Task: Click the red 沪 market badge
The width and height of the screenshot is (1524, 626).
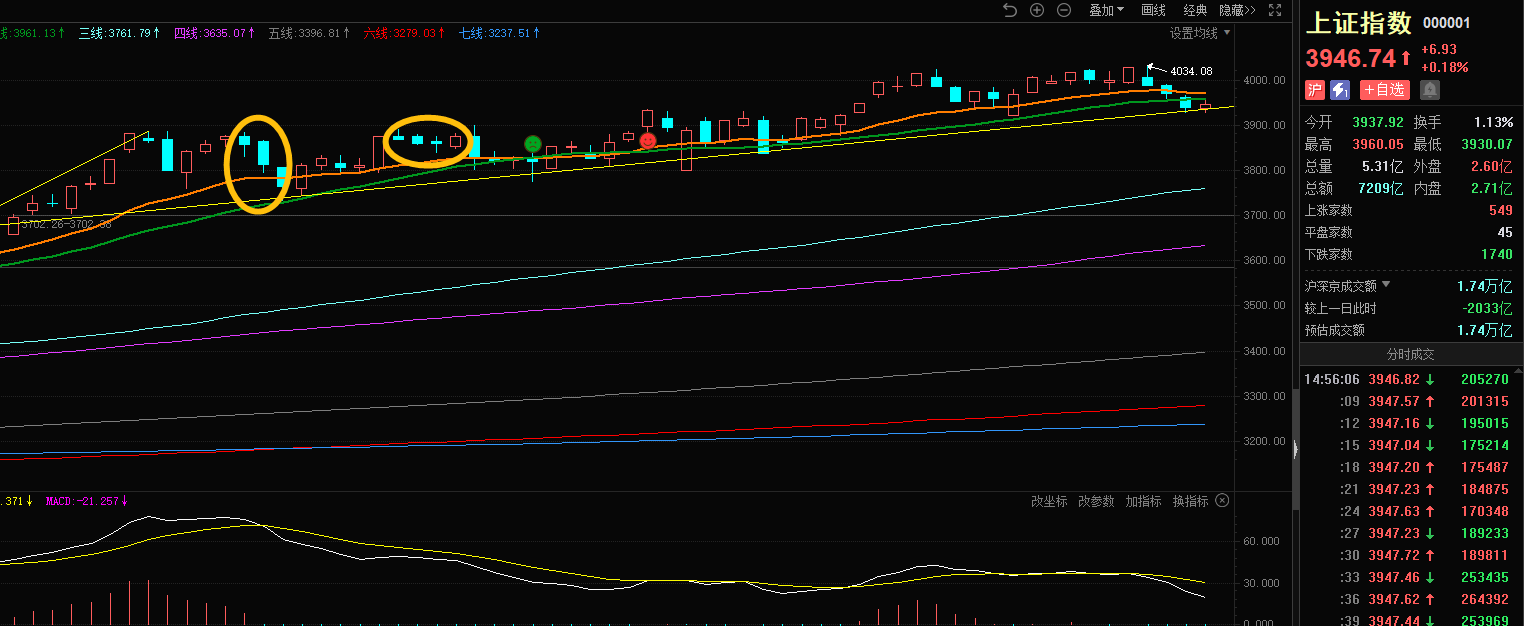Action: [x=1315, y=90]
